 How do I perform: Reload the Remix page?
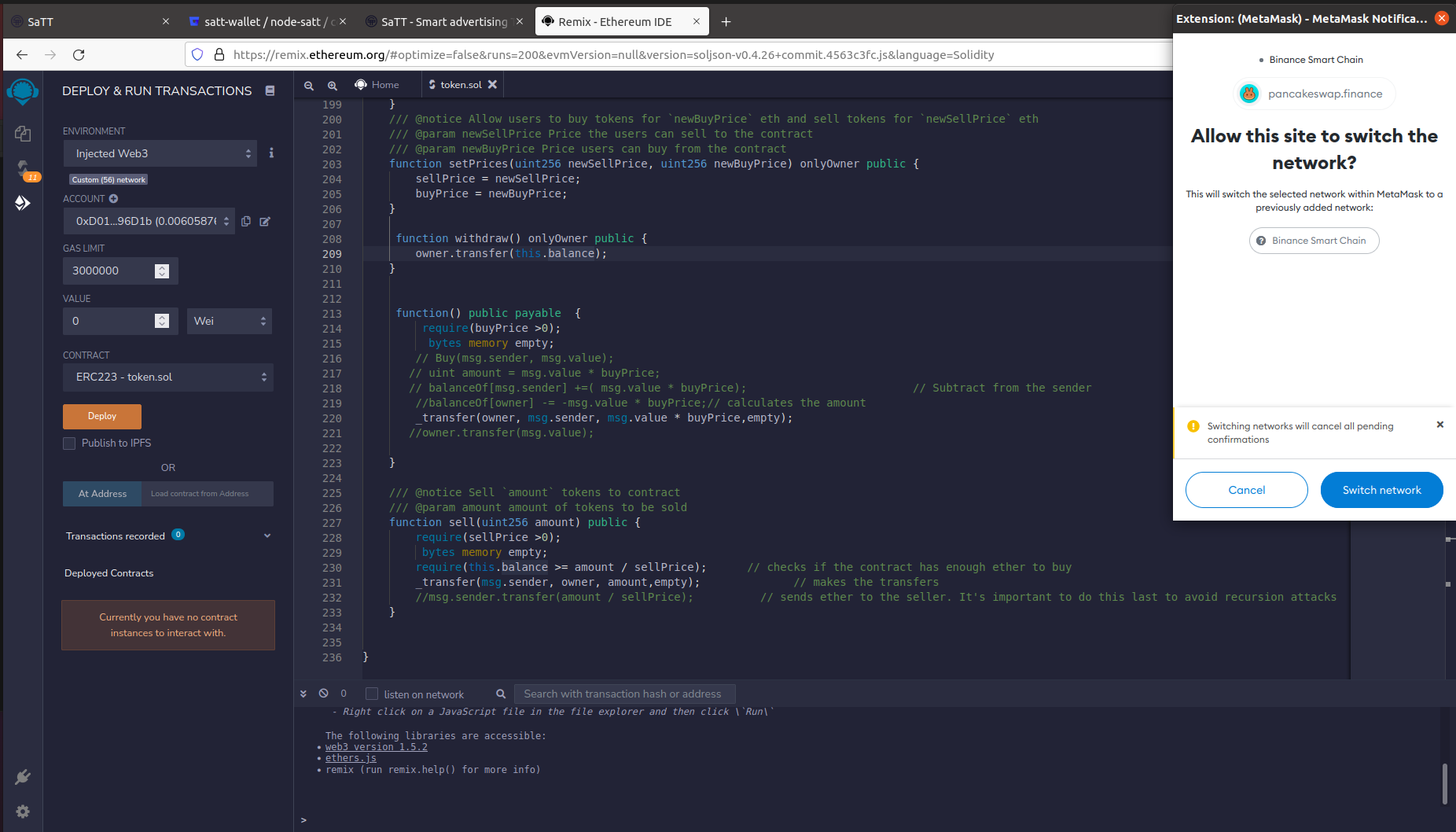[x=79, y=54]
